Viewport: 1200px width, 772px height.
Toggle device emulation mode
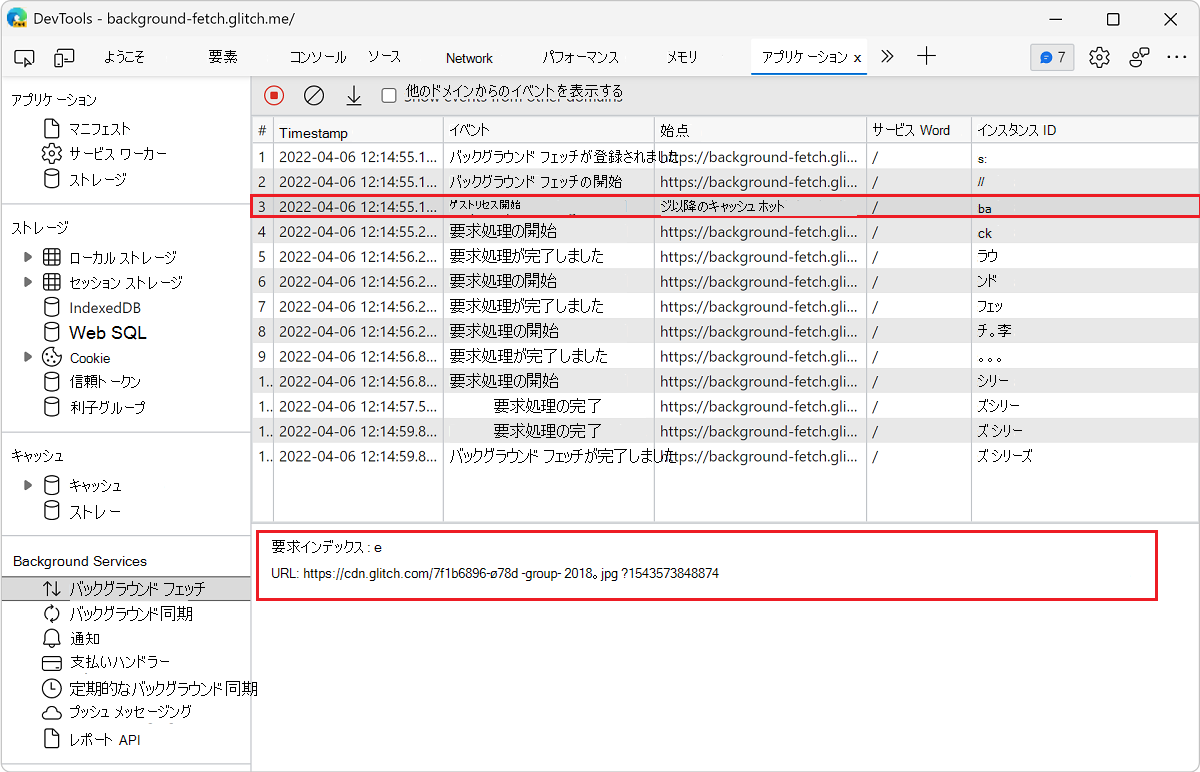coord(64,57)
